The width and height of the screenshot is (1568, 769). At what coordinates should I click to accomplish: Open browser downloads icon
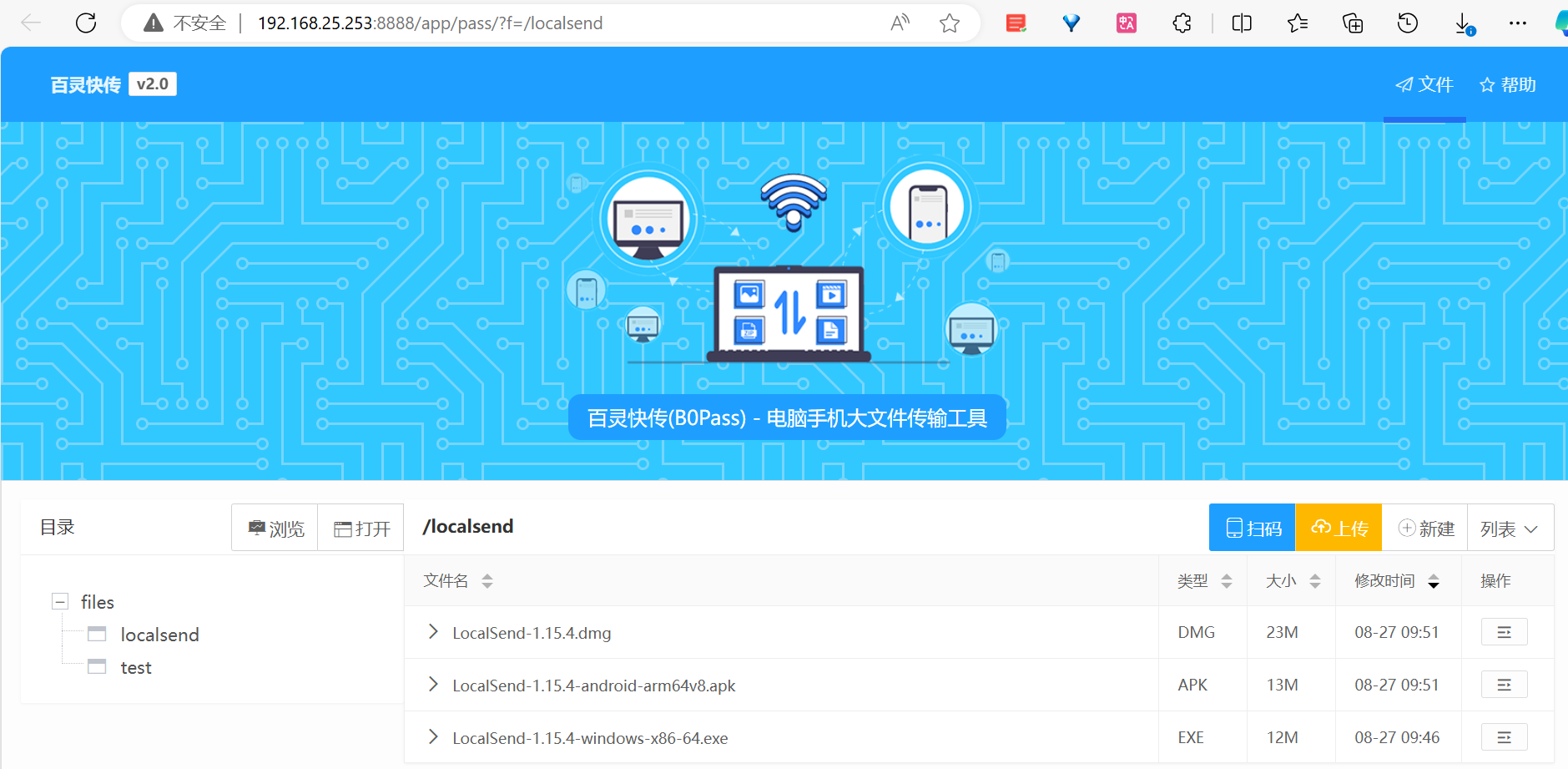click(1463, 24)
